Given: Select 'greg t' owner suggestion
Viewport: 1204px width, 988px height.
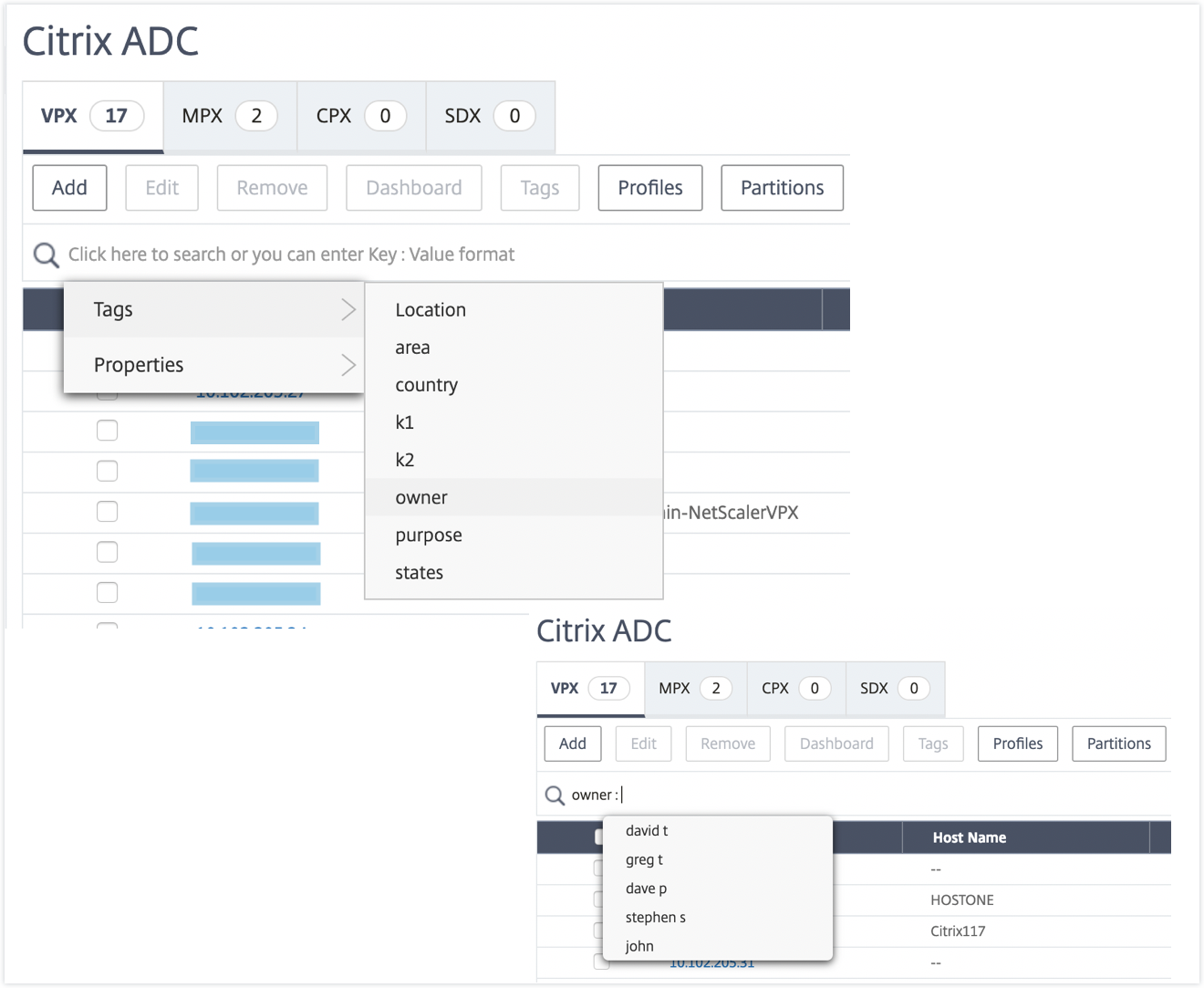Looking at the screenshot, I should click(x=718, y=860).
